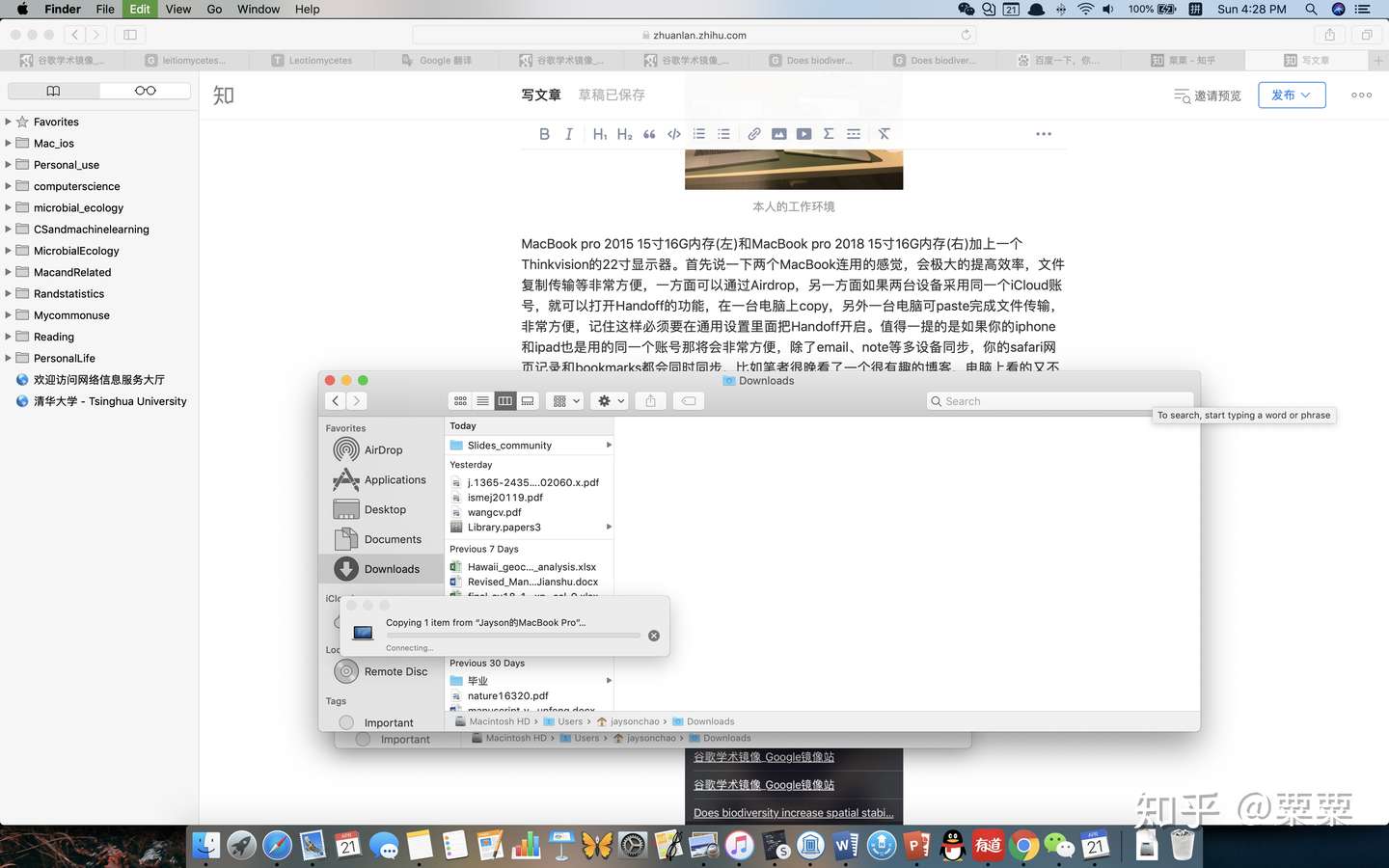This screenshot has width=1389, height=868.
Task: Expand the Reading bookmark folder
Action: click(9, 337)
